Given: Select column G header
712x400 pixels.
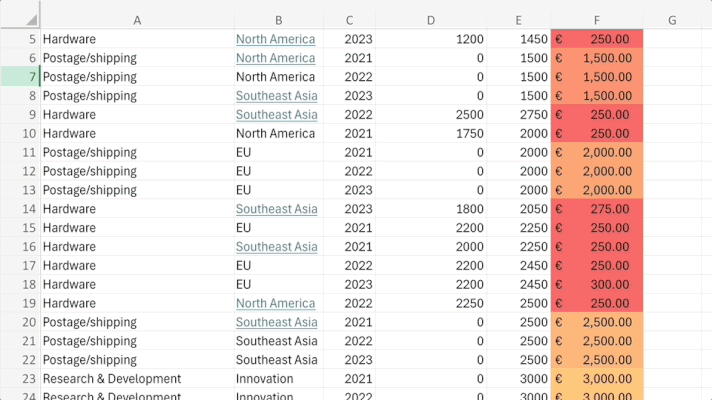Looking at the screenshot, I should point(672,20).
